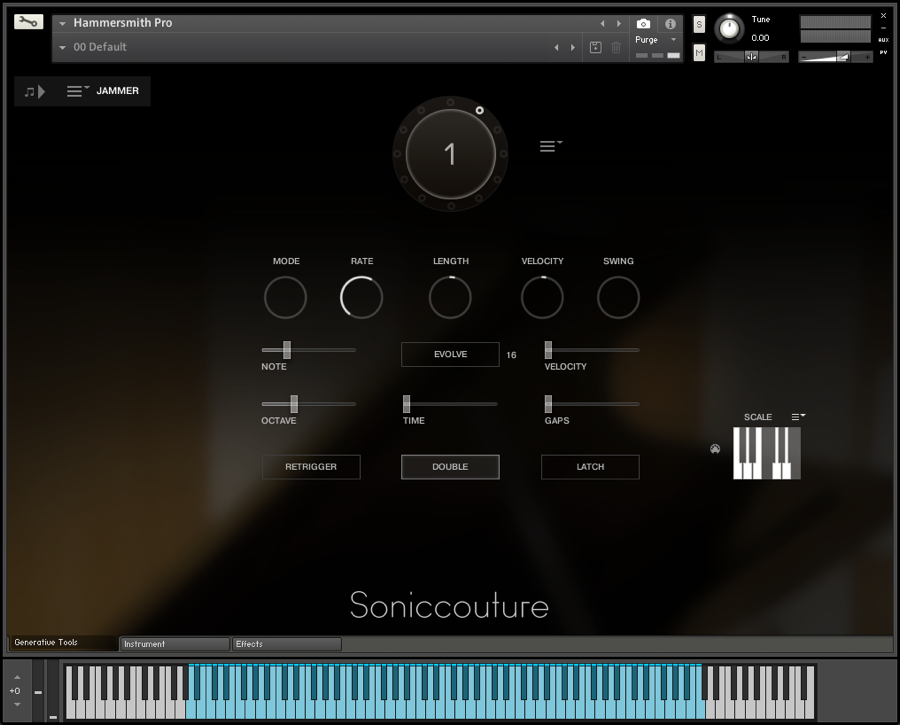Click the save preset floppy icon
This screenshot has height=725, width=900.
pos(595,47)
